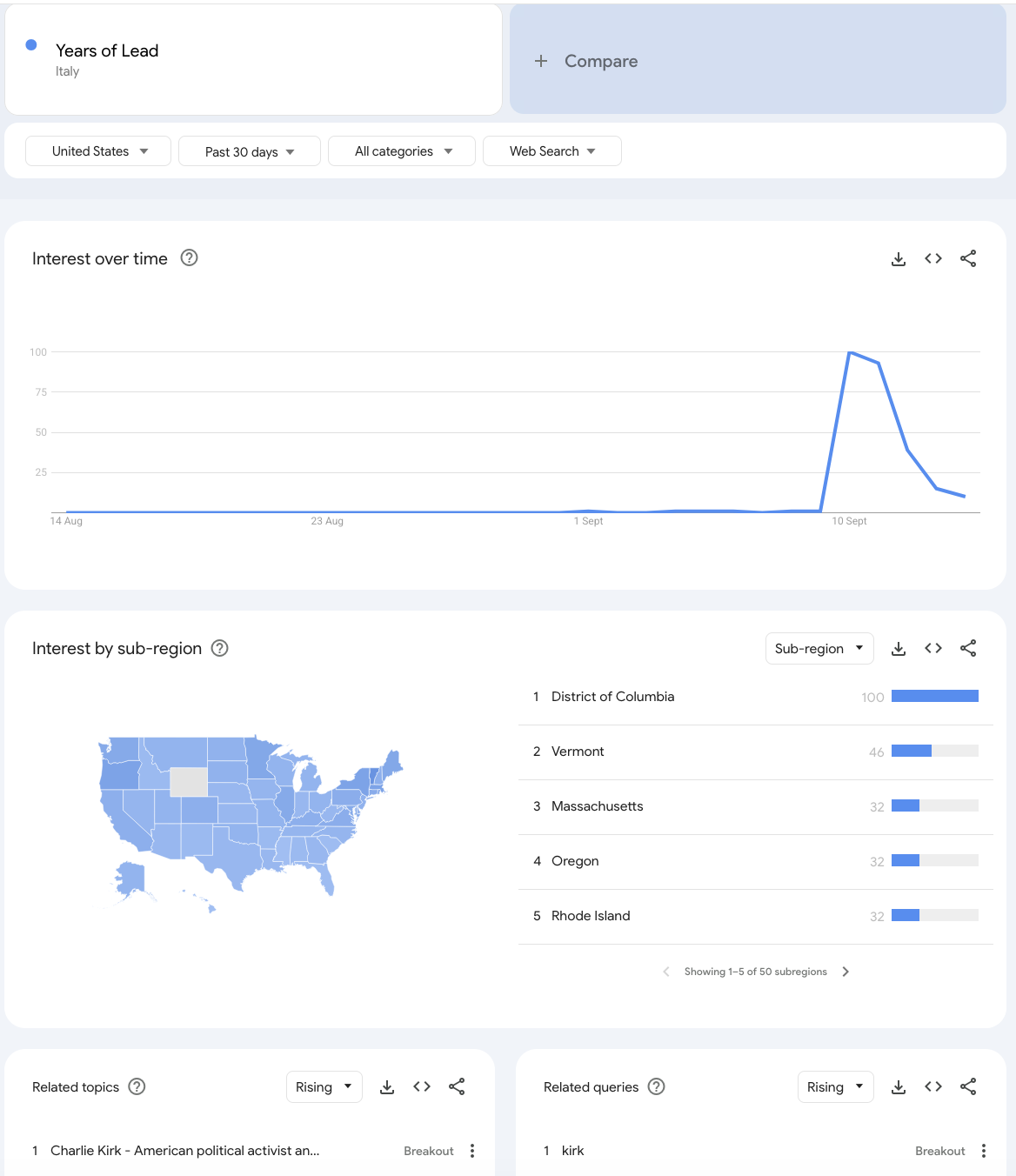Click the '14 Aug' axis label
This screenshot has height=1176, width=1016.
pyautogui.click(x=66, y=521)
